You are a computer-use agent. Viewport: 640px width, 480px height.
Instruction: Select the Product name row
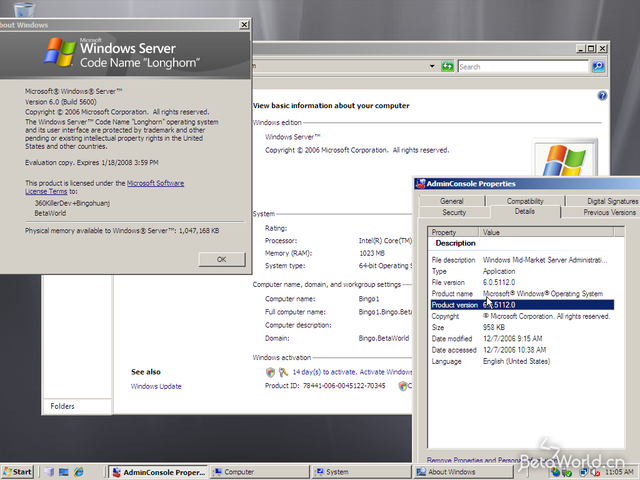[522, 294]
